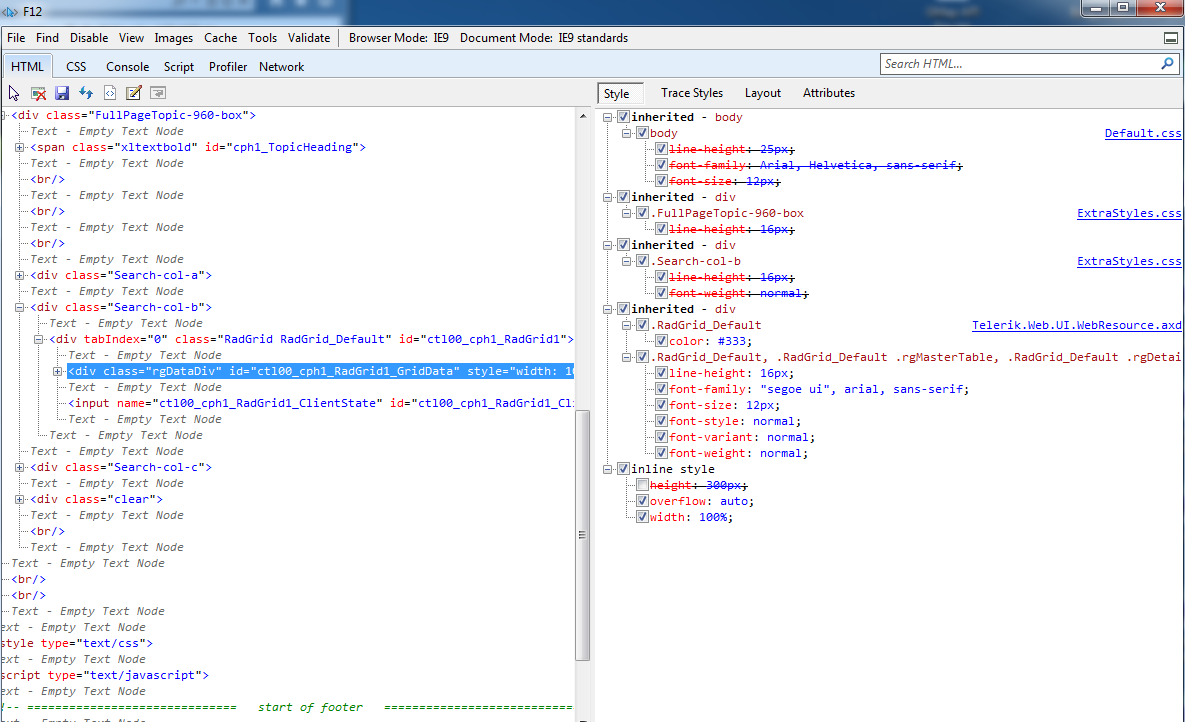Image resolution: width=1185 pixels, height=722 pixels.
Task: Click the Save HTML floppy disk icon
Action: tap(62, 93)
